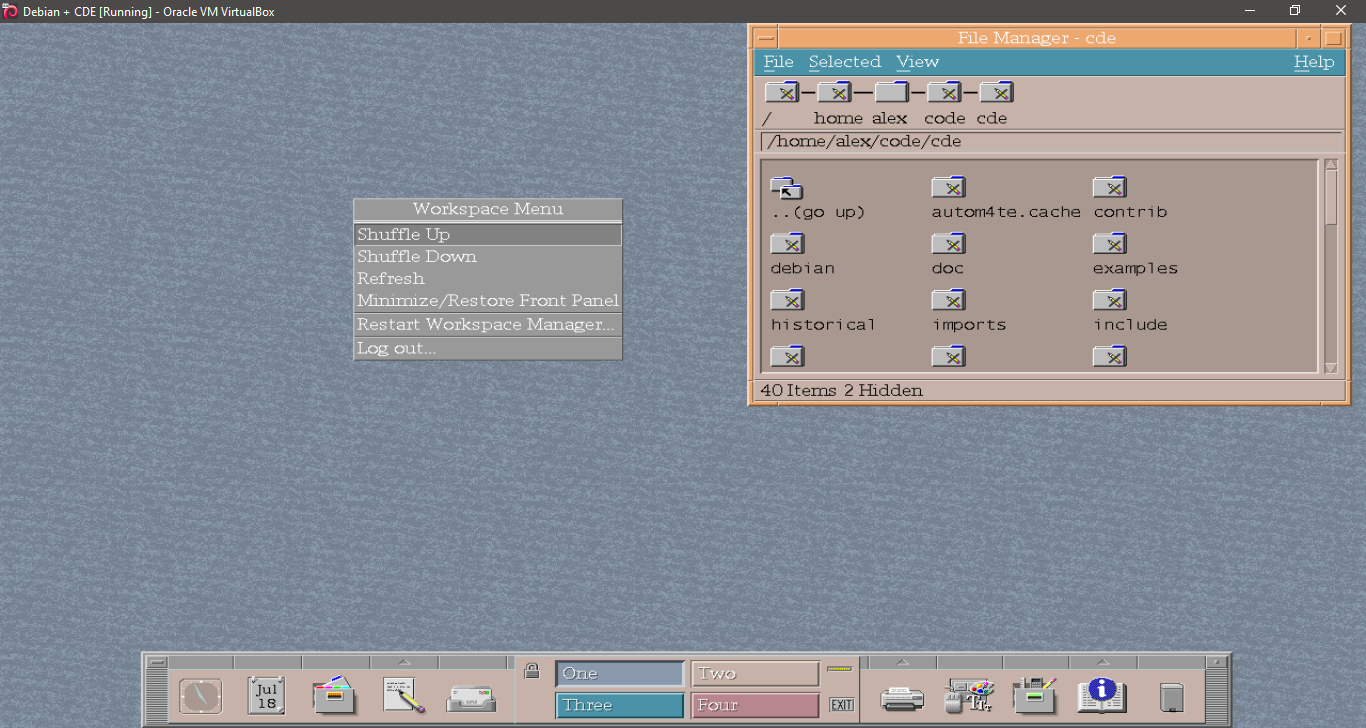The width and height of the screenshot is (1366, 728).
Task: Switch to workspace Four
Action: pos(755,705)
